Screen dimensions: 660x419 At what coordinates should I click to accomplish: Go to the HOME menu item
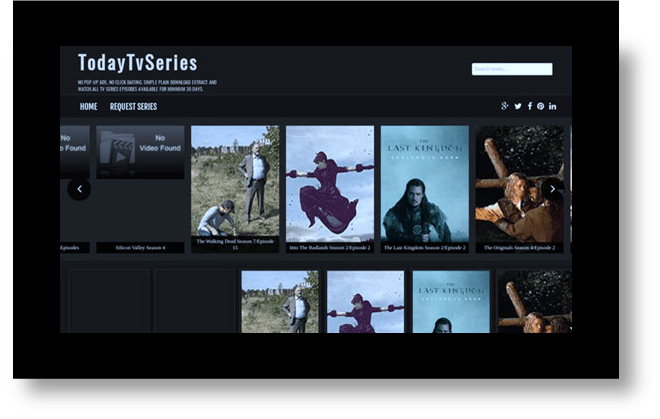88,107
